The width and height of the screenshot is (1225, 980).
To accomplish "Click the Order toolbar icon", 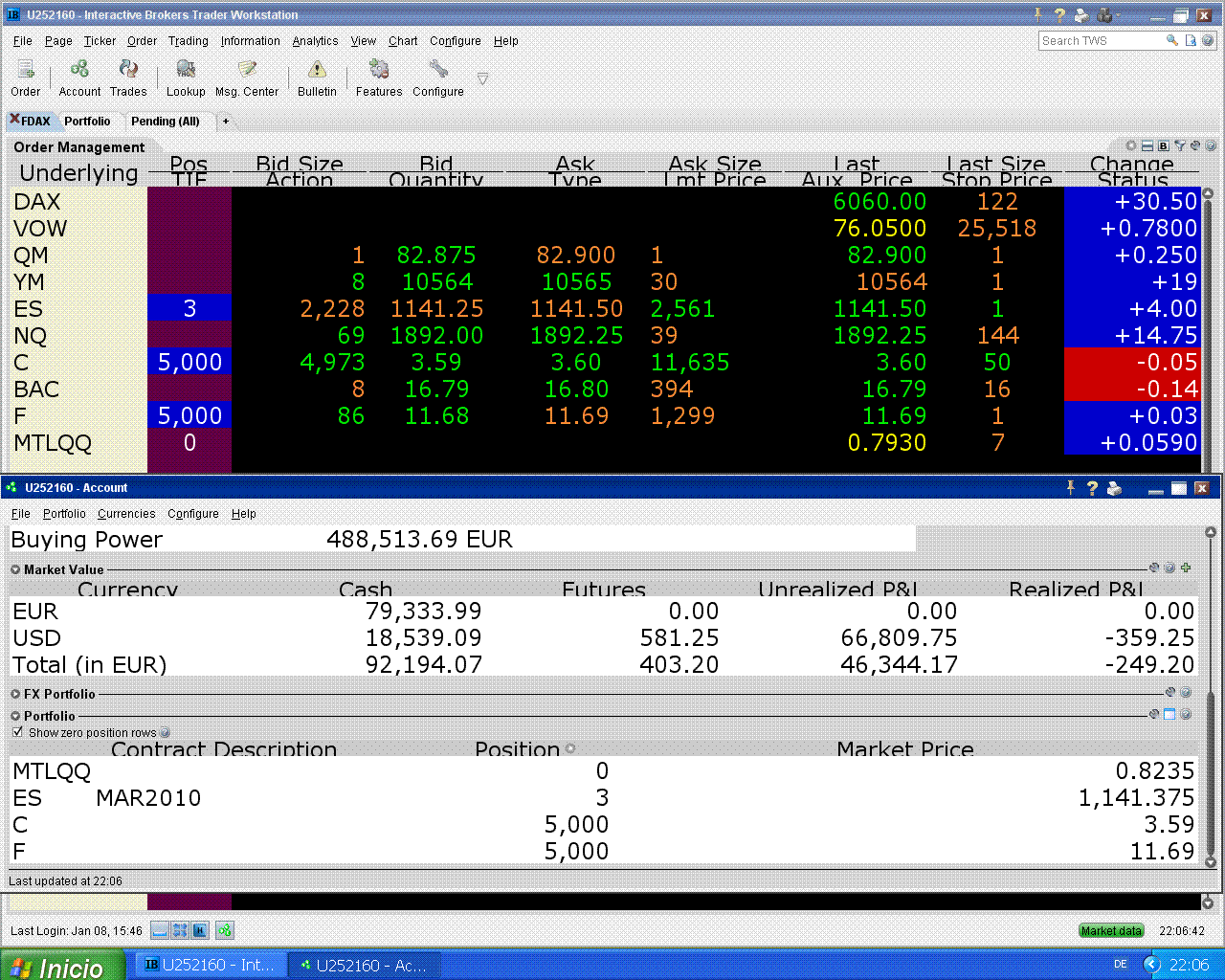I will pyautogui.click(x=26, y=70).
